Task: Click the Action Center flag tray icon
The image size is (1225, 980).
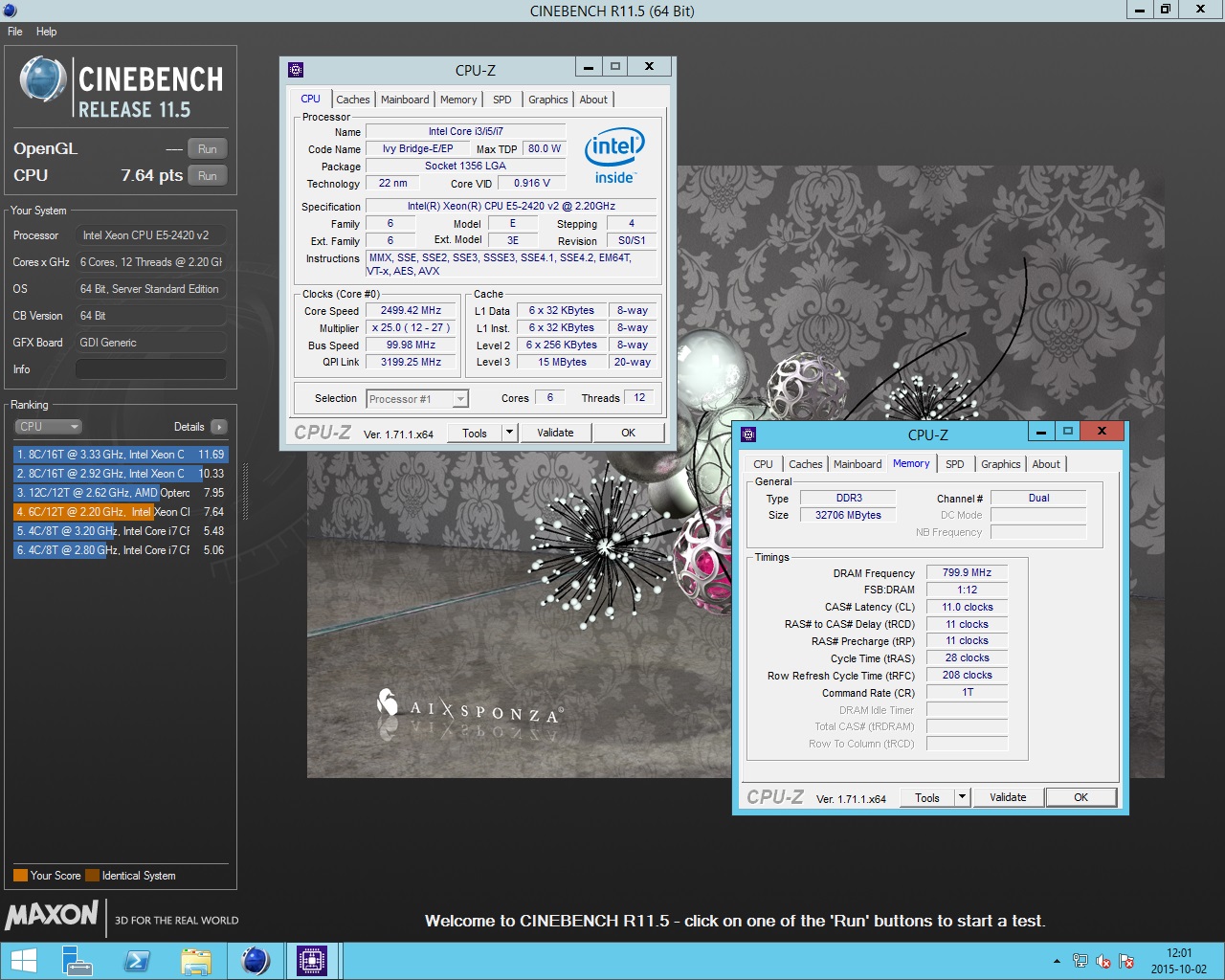Action: coord(1126,961)
